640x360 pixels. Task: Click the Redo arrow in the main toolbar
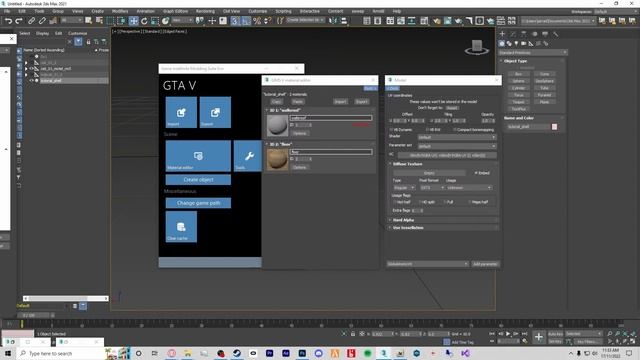click(19, 21)
